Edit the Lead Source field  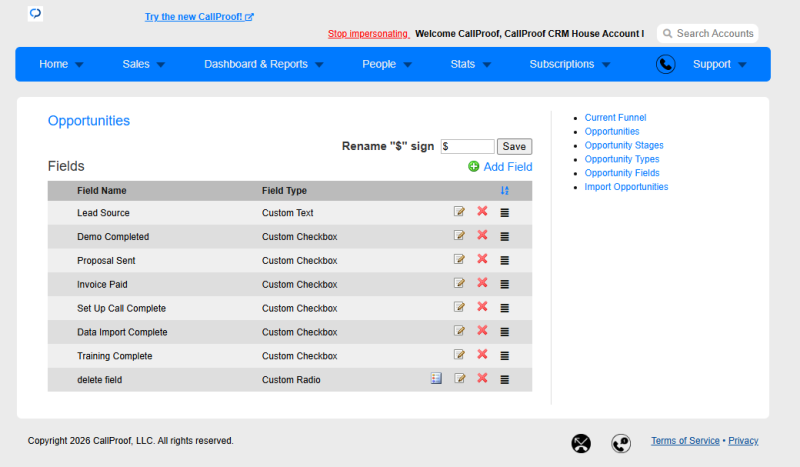click(x=459, y=211)
